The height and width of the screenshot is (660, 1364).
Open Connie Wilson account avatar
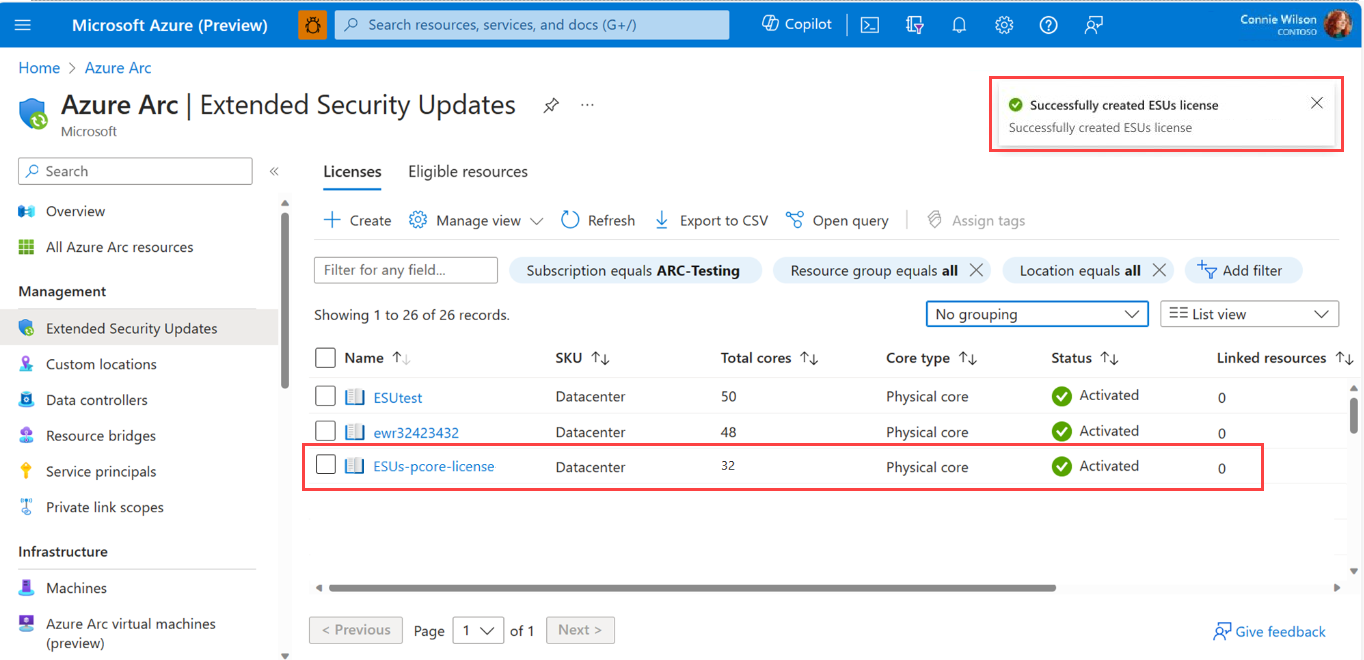pyautogui.click(x=1338, y=25)
